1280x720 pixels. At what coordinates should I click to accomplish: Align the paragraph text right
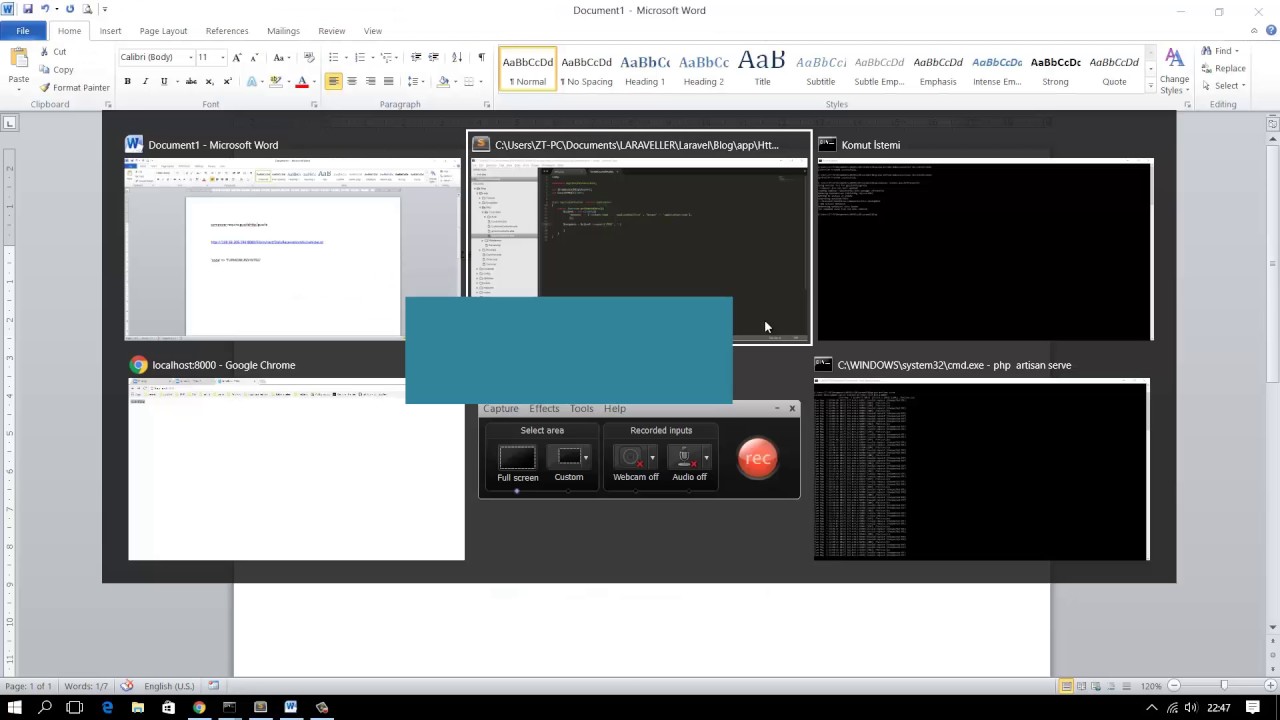(370, 81)
